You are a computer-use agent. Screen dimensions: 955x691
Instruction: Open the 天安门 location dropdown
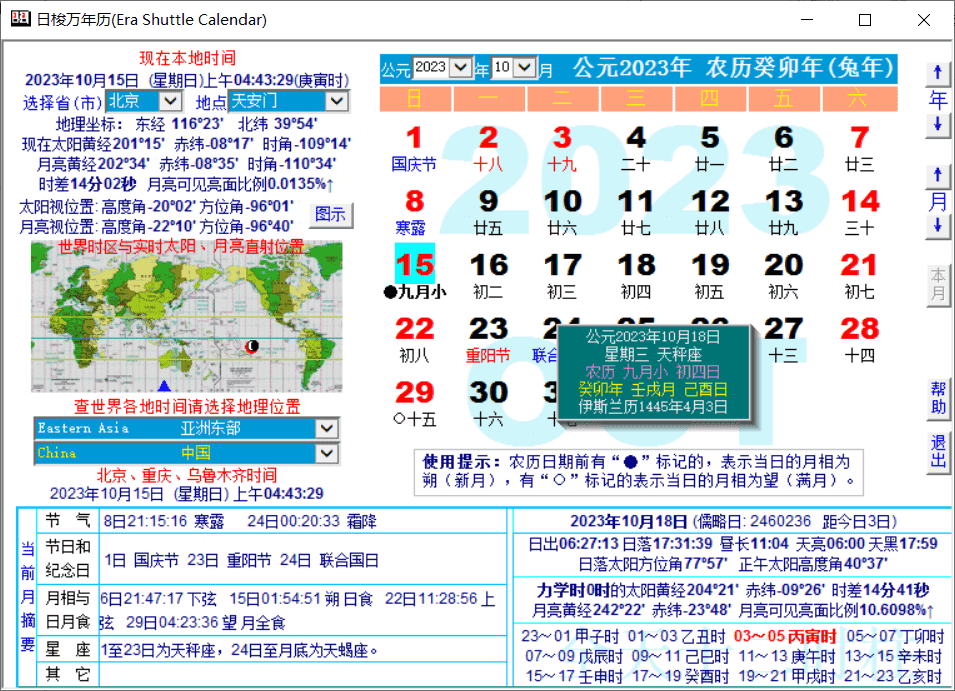(337, 101)
